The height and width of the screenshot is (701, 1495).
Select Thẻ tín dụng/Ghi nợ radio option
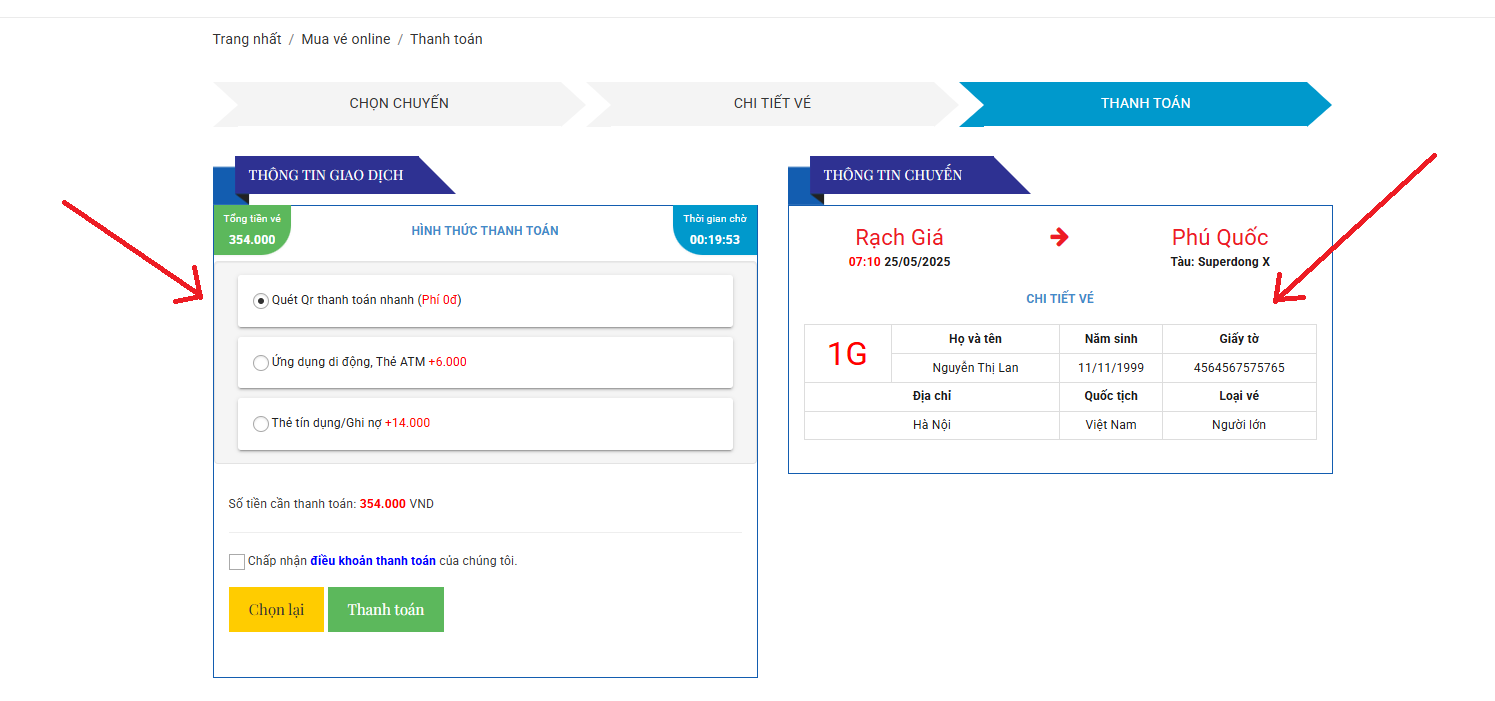tap(261, 423)
